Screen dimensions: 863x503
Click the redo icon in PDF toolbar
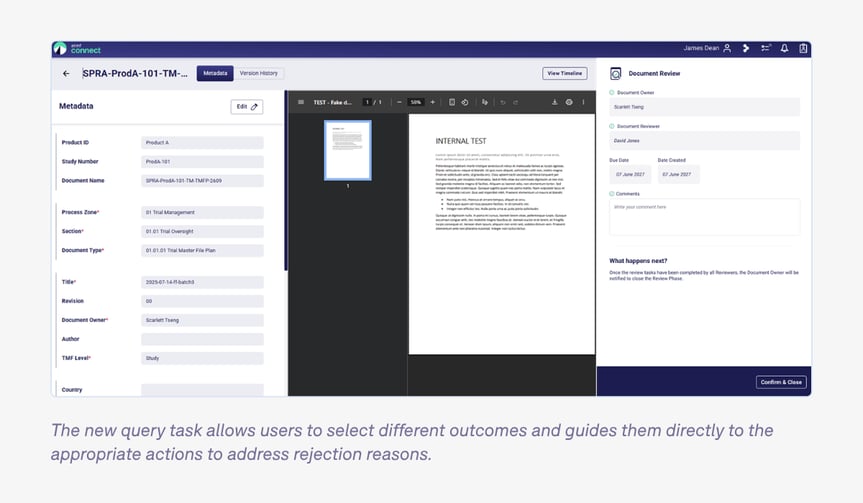(516, 102)
